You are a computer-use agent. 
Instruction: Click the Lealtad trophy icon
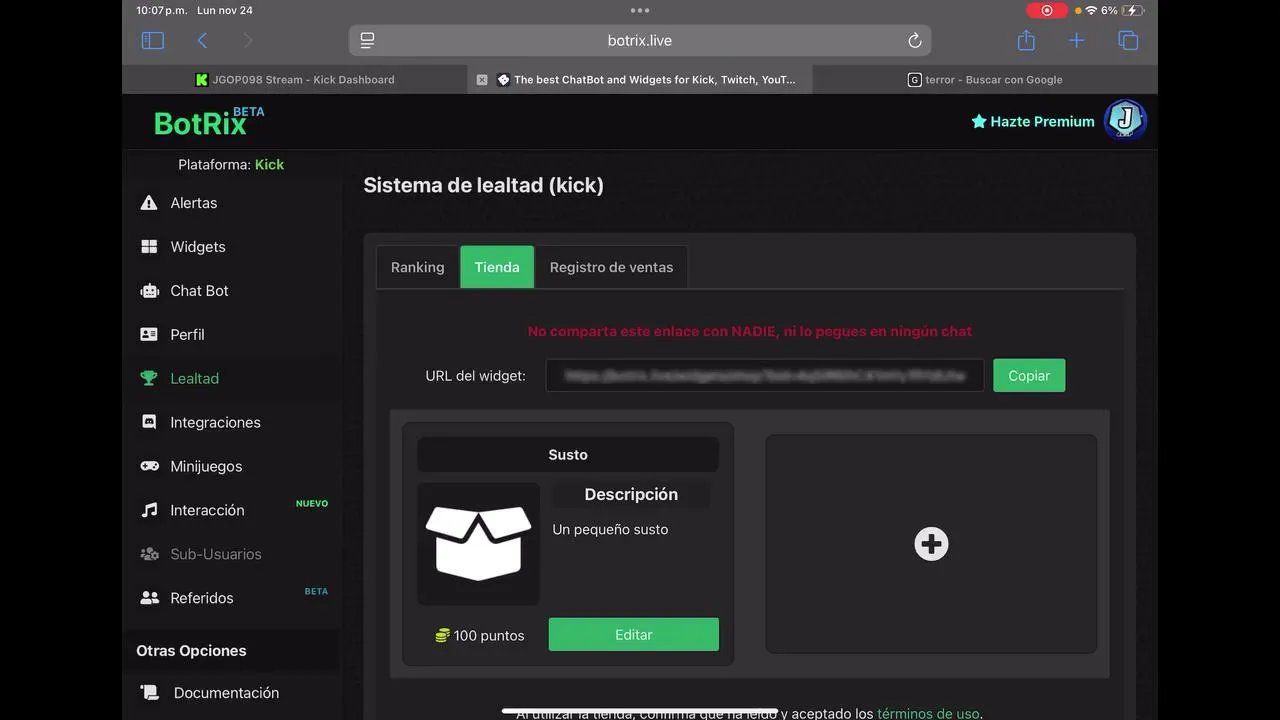point(149,379)
